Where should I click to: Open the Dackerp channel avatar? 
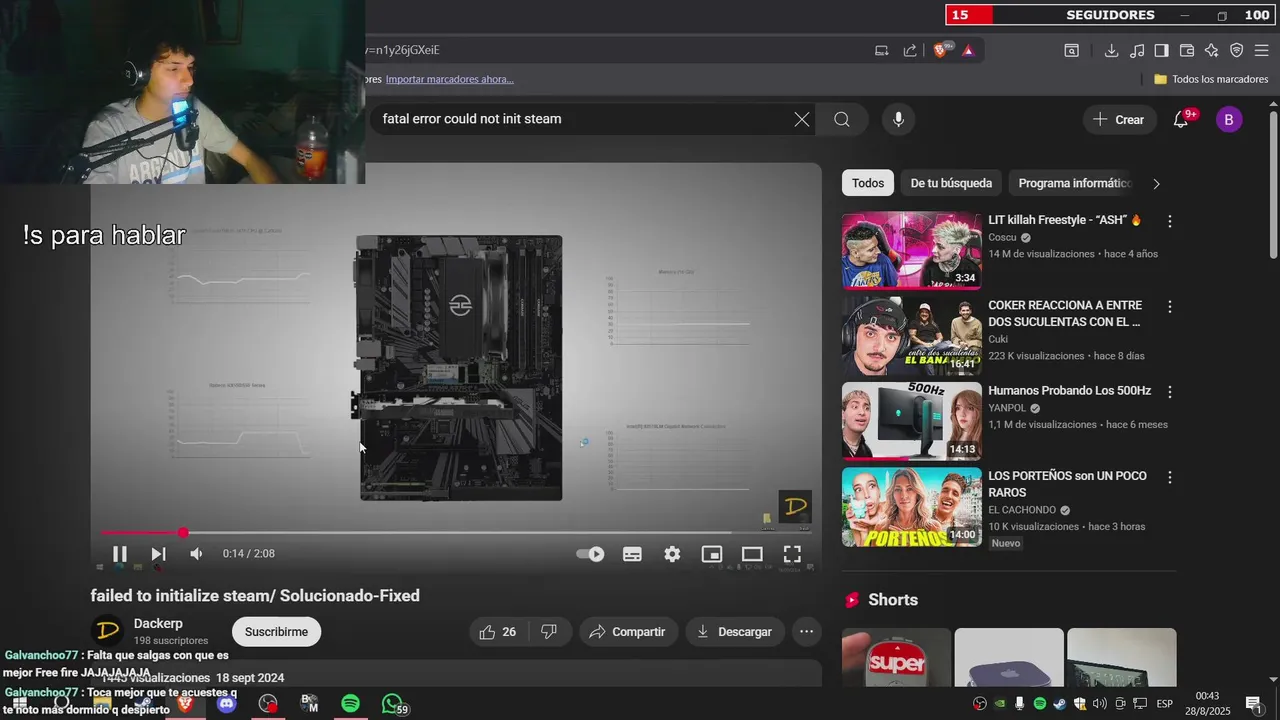click(108, 630)
